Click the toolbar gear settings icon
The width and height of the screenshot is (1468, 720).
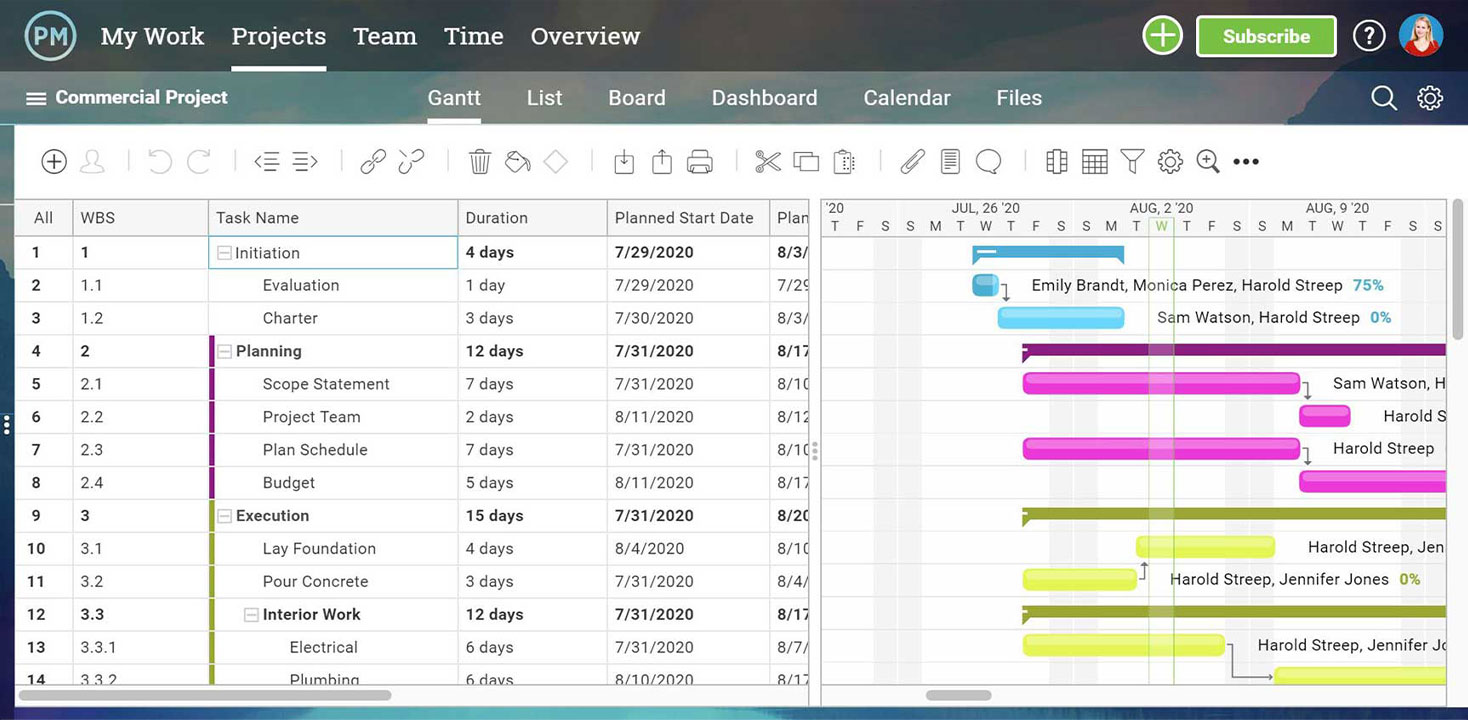click(x=1170, y=161)
